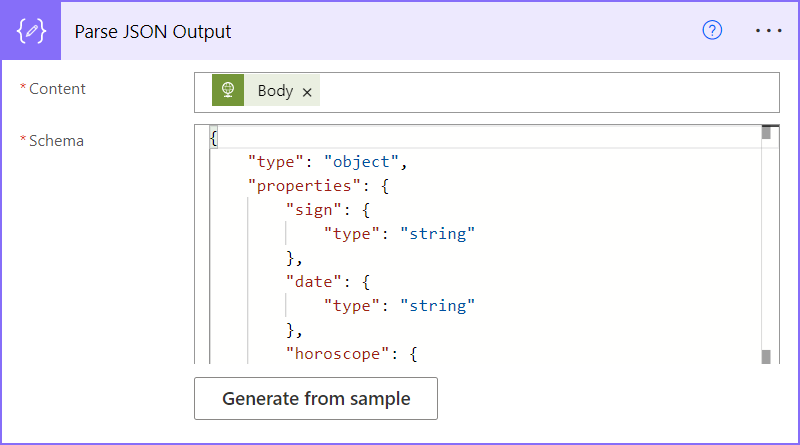Click the Schema field label
This screenshot has height=445, width=800.
(56, 141)
